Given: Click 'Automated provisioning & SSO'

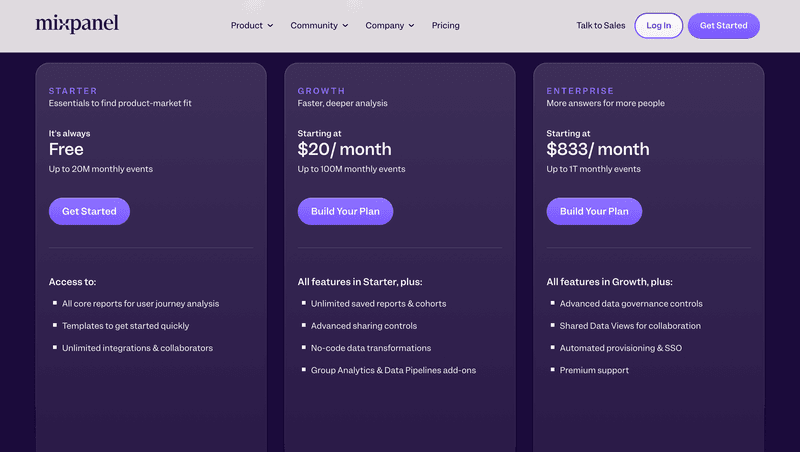Looking at the screenshot, I should click(621, 348).
